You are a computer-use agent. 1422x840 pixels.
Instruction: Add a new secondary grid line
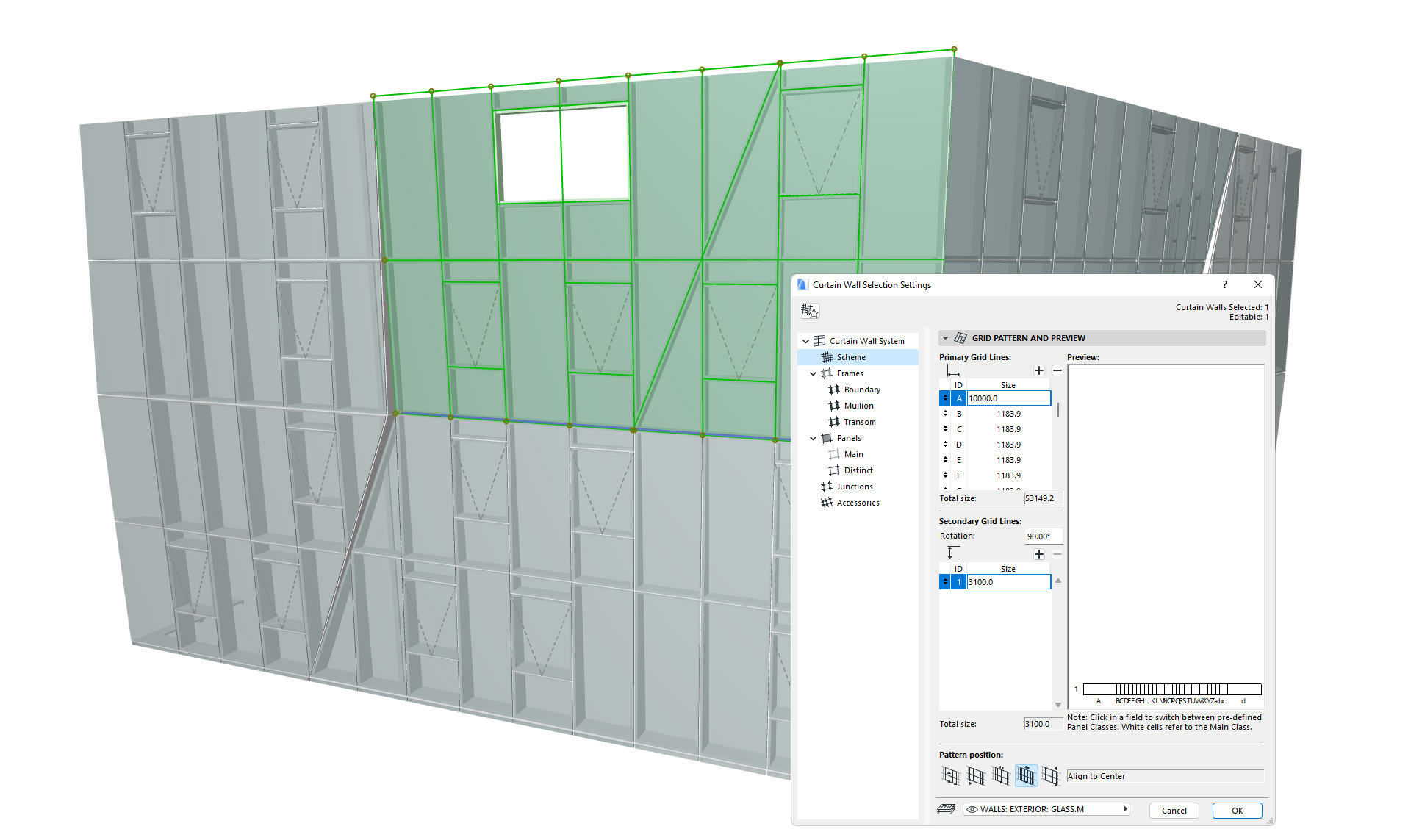tap(1039, 554)
